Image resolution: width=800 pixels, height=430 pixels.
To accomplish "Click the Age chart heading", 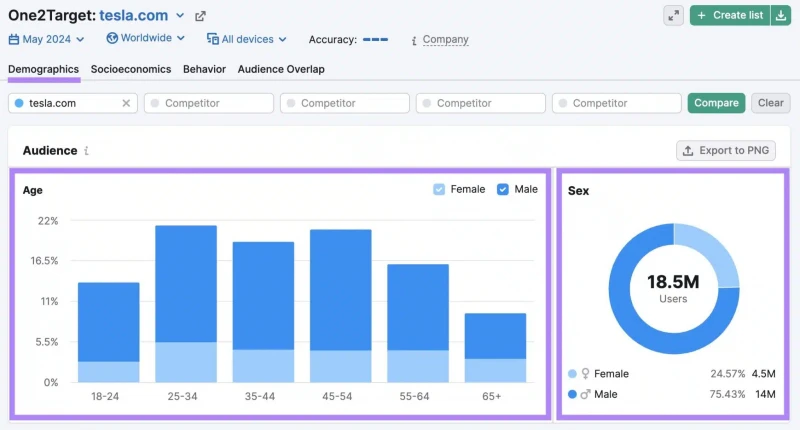I will tap(33, 190).
